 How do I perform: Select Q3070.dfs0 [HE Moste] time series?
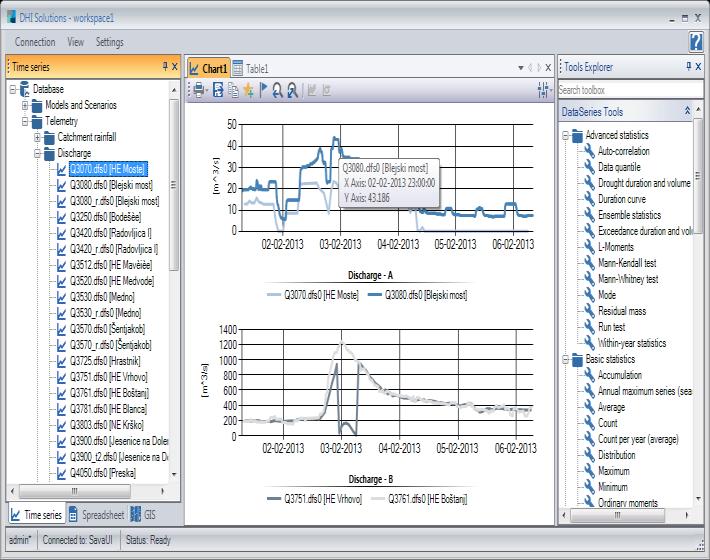(x=108, y=169)
